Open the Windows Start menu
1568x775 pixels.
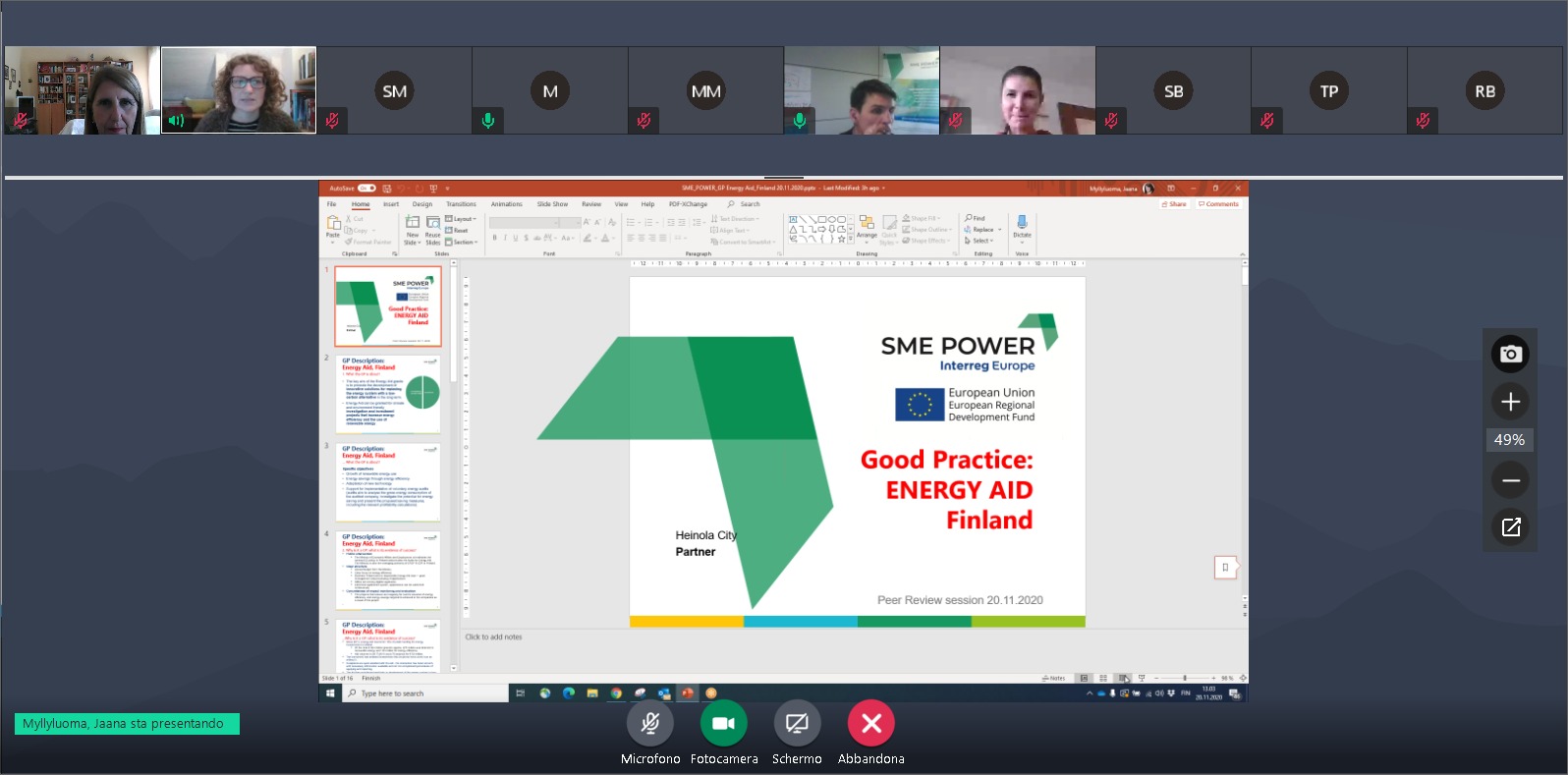[x=330, y=693]
